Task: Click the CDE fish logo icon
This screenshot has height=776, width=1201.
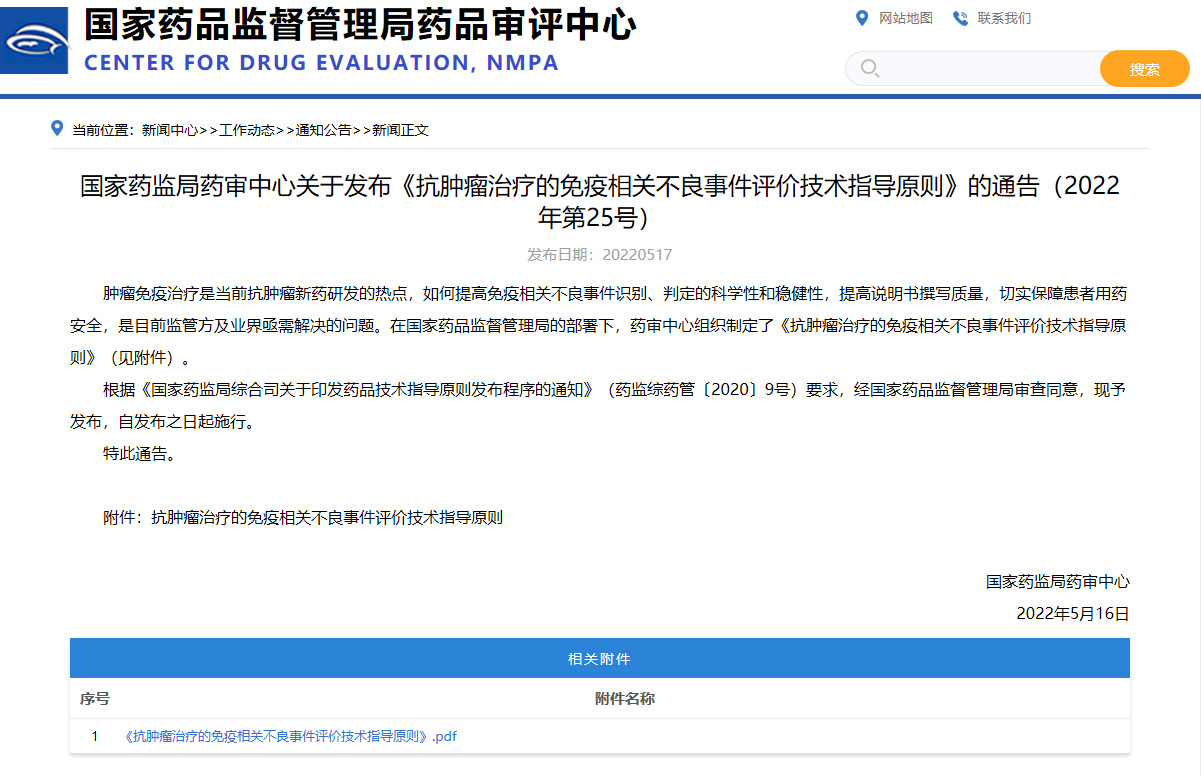Action: [x=35, y=40]
